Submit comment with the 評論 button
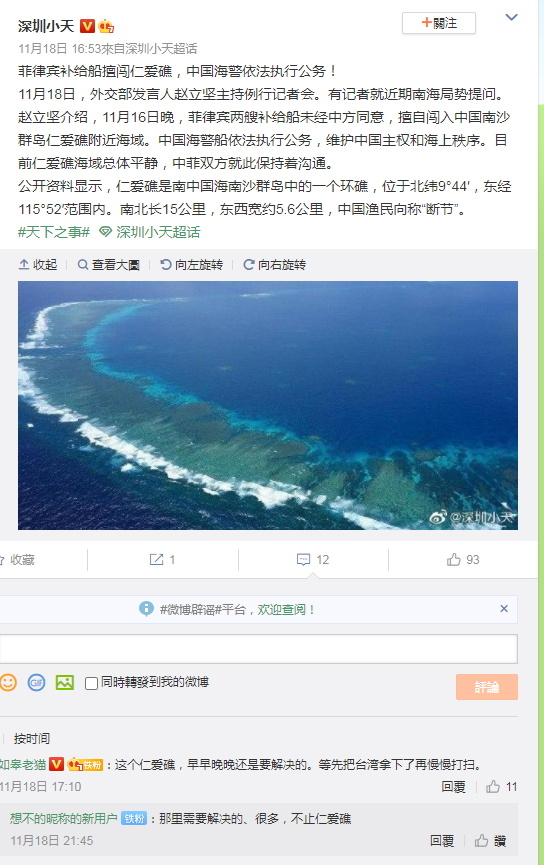The height and width of the screenshot is (865, 544). pyautogui.click(x=487, y=687)
